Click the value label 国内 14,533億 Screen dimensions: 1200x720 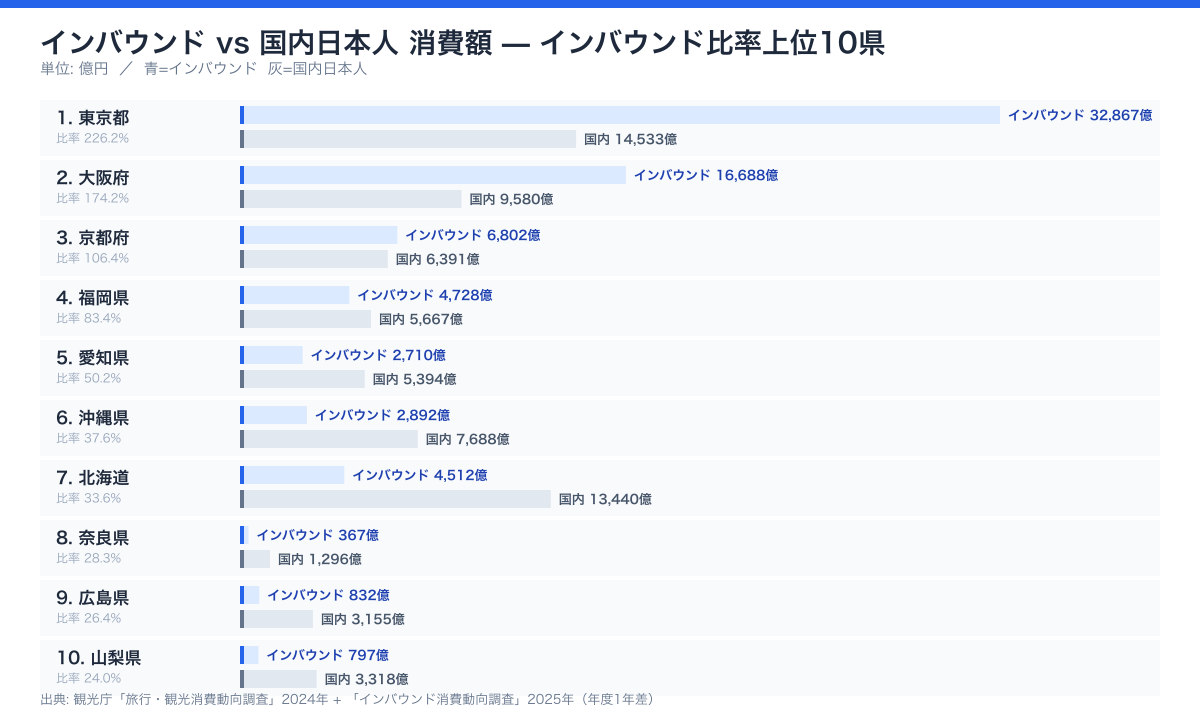tap(631, 139)
